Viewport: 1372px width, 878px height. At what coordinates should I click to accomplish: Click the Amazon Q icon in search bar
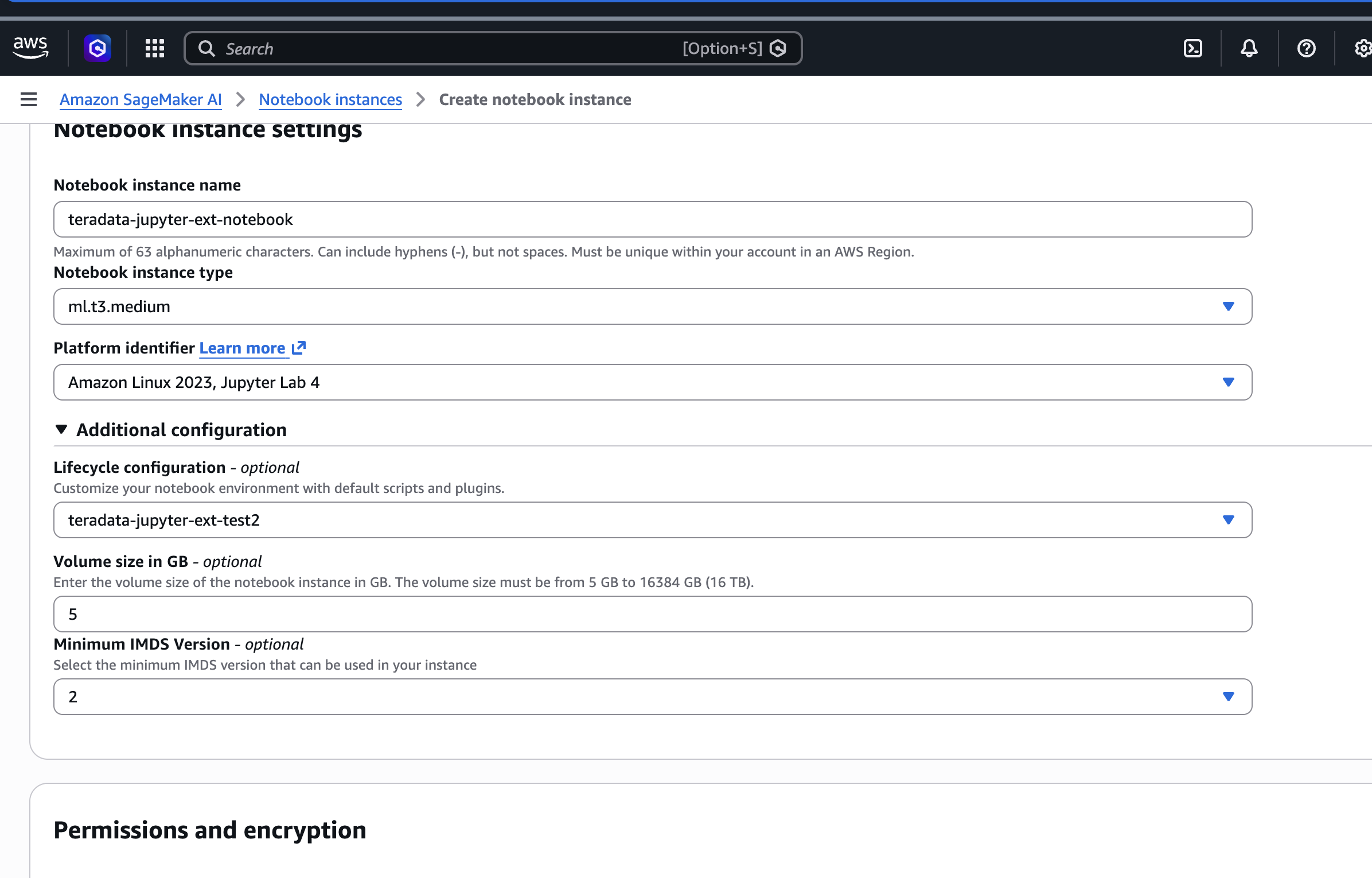coord(778,48)
